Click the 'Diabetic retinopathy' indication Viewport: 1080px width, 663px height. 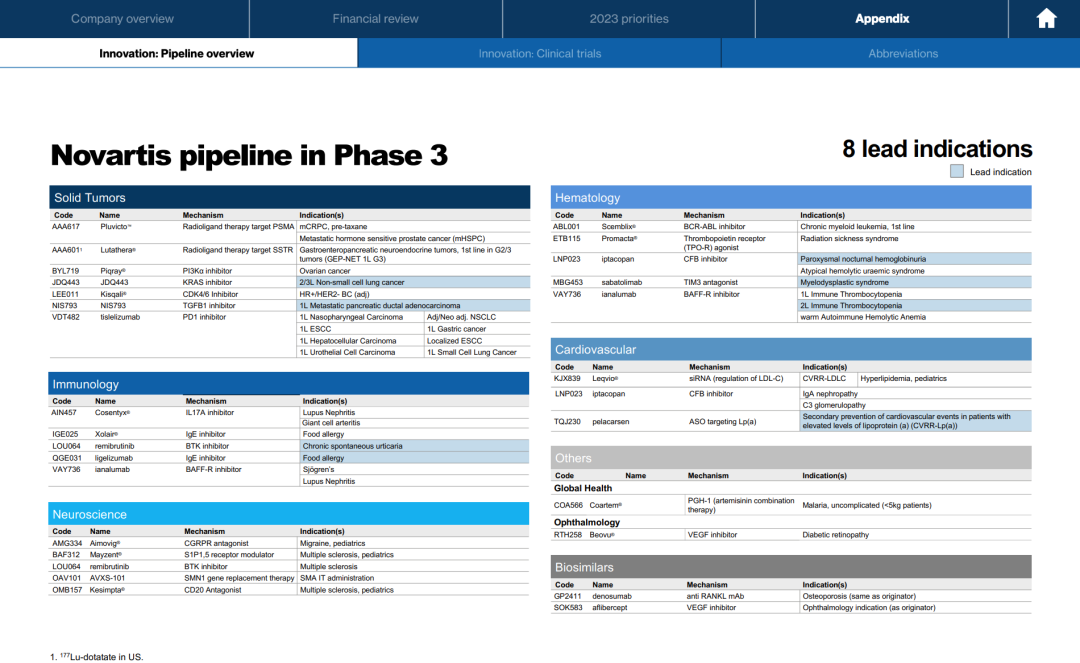835,535
